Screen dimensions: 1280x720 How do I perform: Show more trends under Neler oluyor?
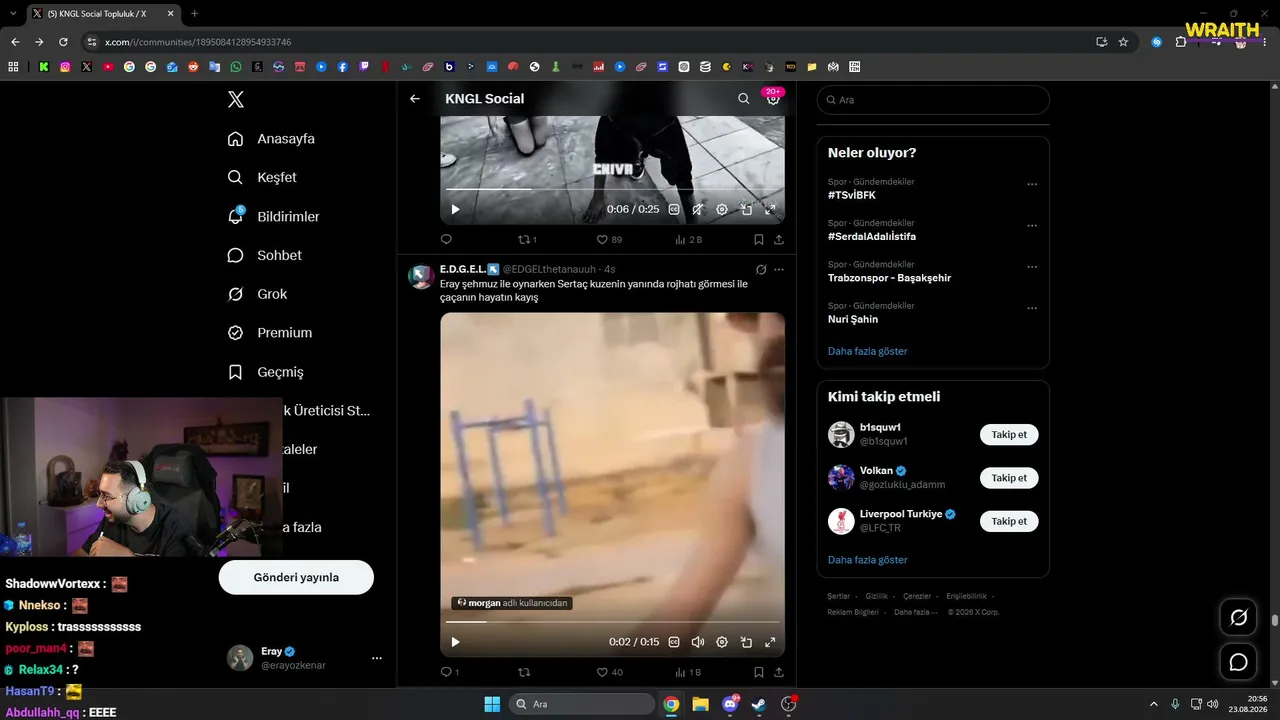coord(867,352)
